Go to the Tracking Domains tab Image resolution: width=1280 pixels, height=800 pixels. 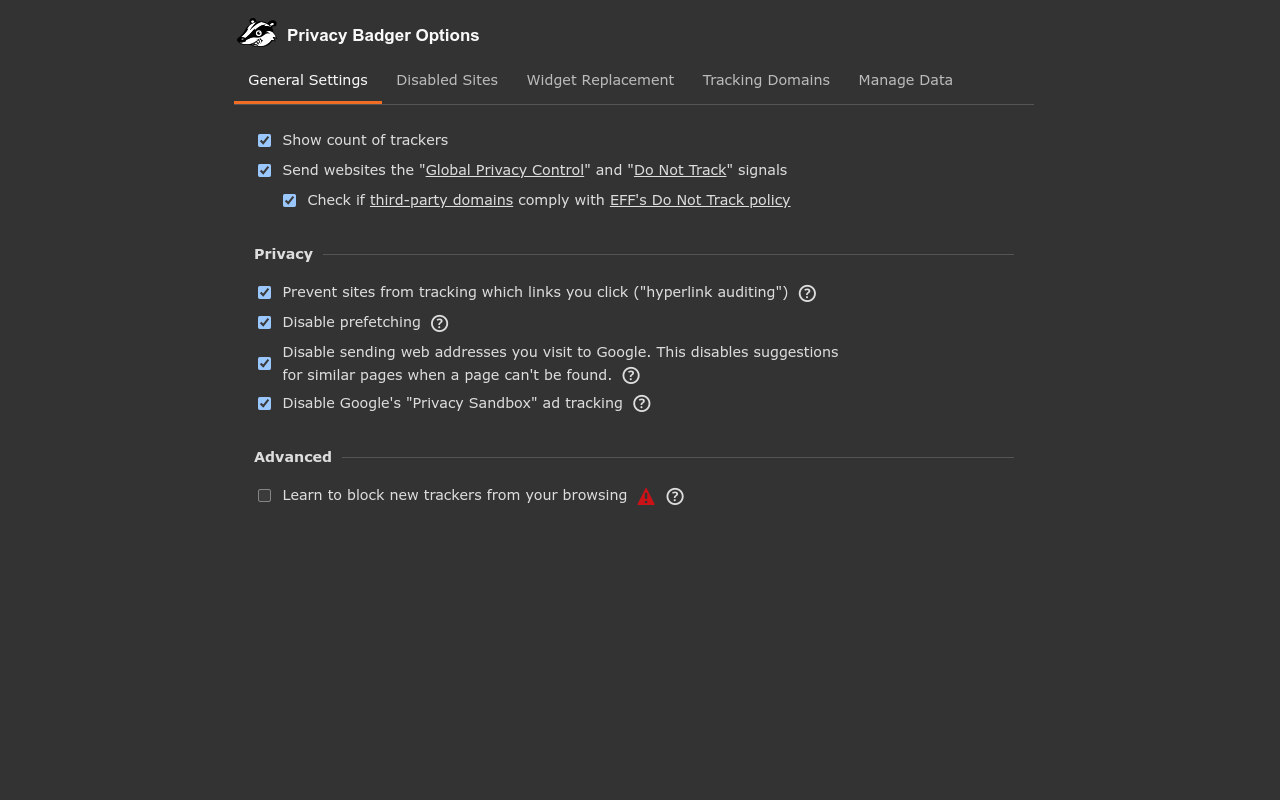tap(765, 80)
